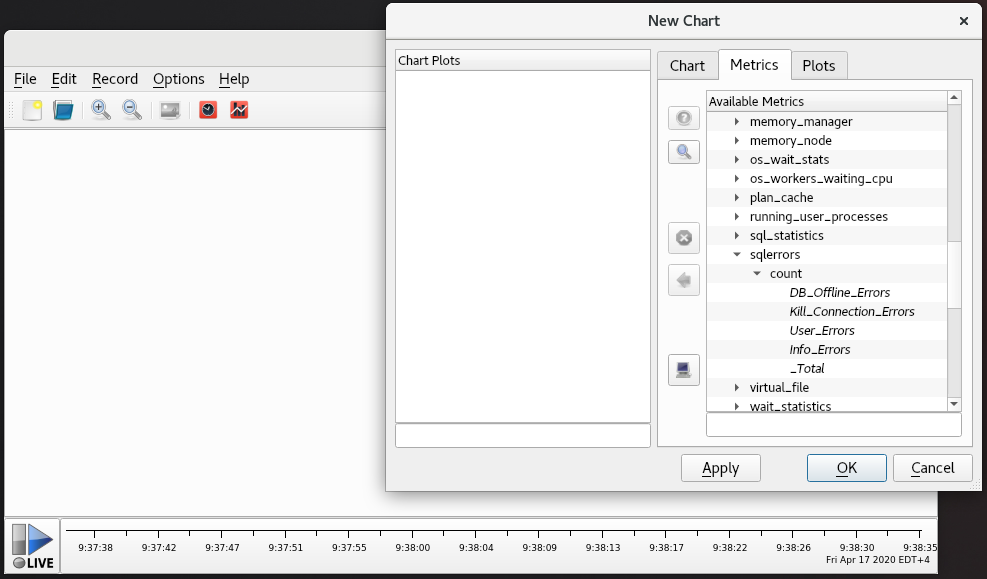Click the zoom out magnifier icon
The width and height of the screenshot is (987, 579).
(132, 110)
